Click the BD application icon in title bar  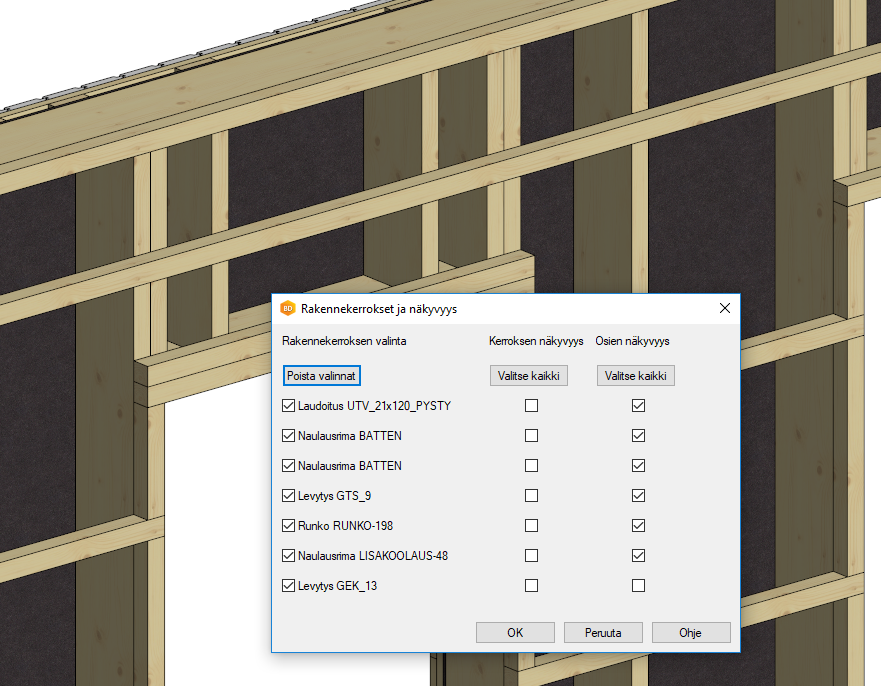click(288, 308)
